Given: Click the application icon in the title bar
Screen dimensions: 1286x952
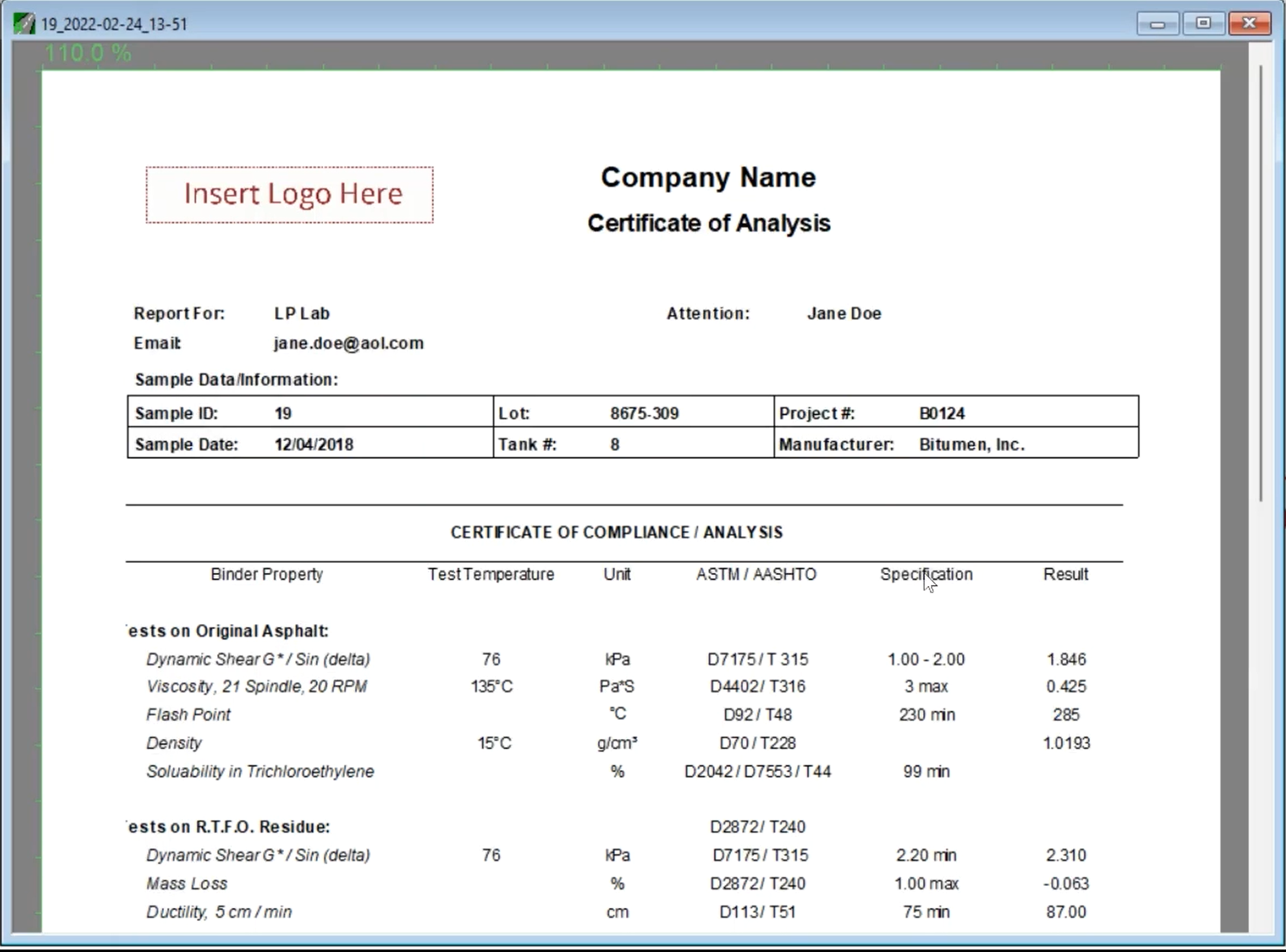Looking at the screenshot, I should pyautogui.click(x=24, y=24).
